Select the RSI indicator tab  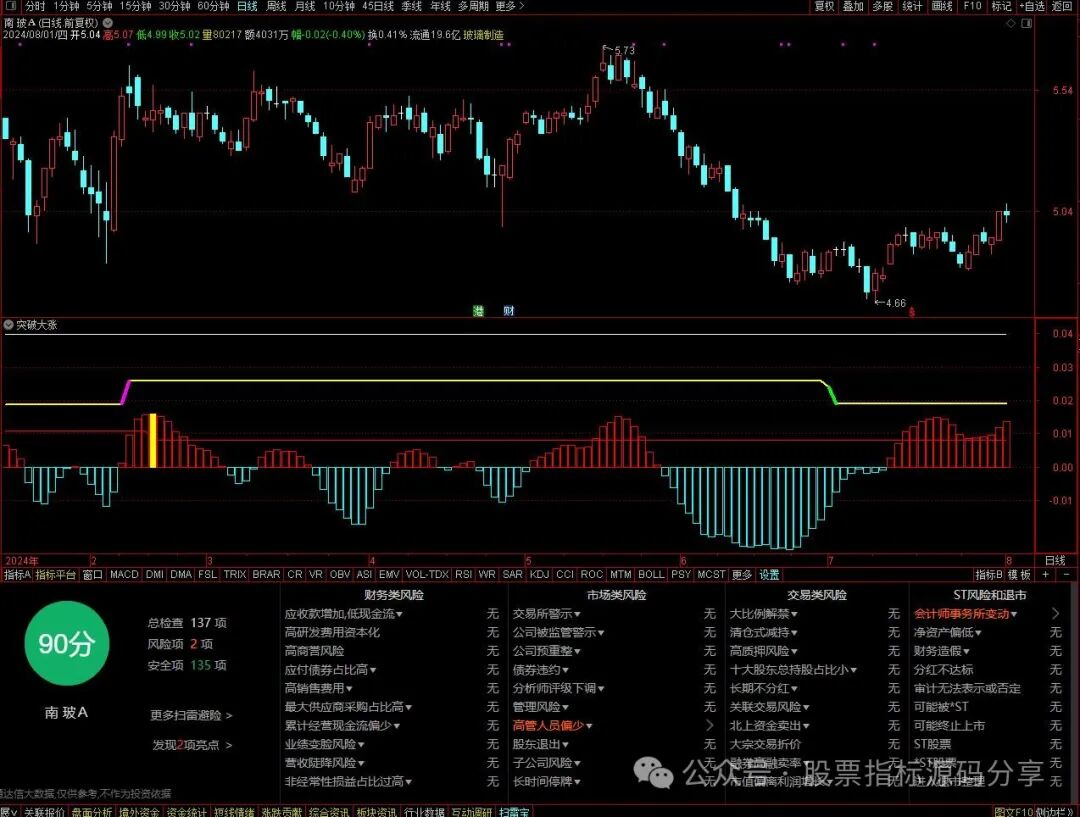(464, 574)
